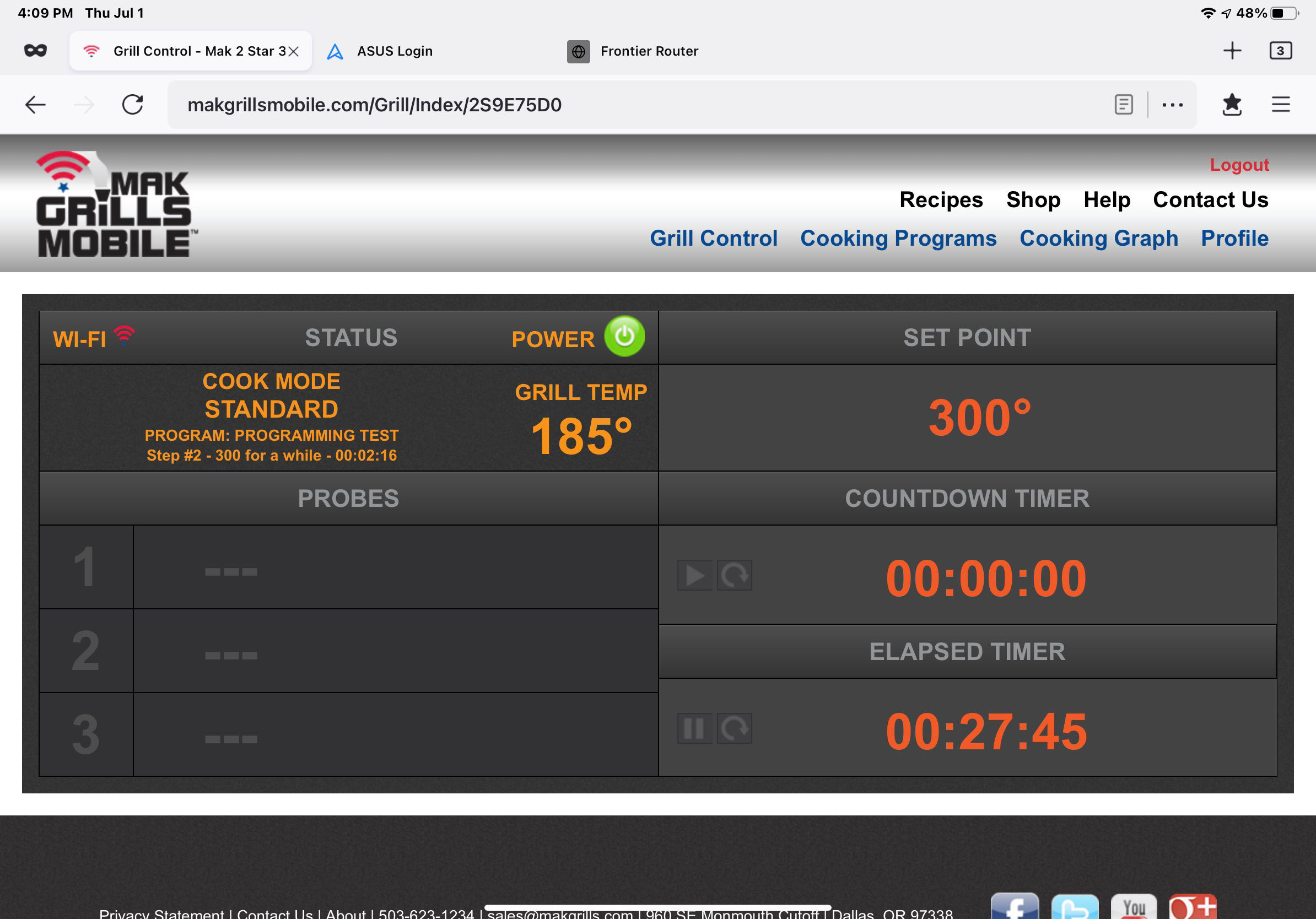Click the Logout link
The height and width of the screenshot is (919, 1316).
point(1239,165)
